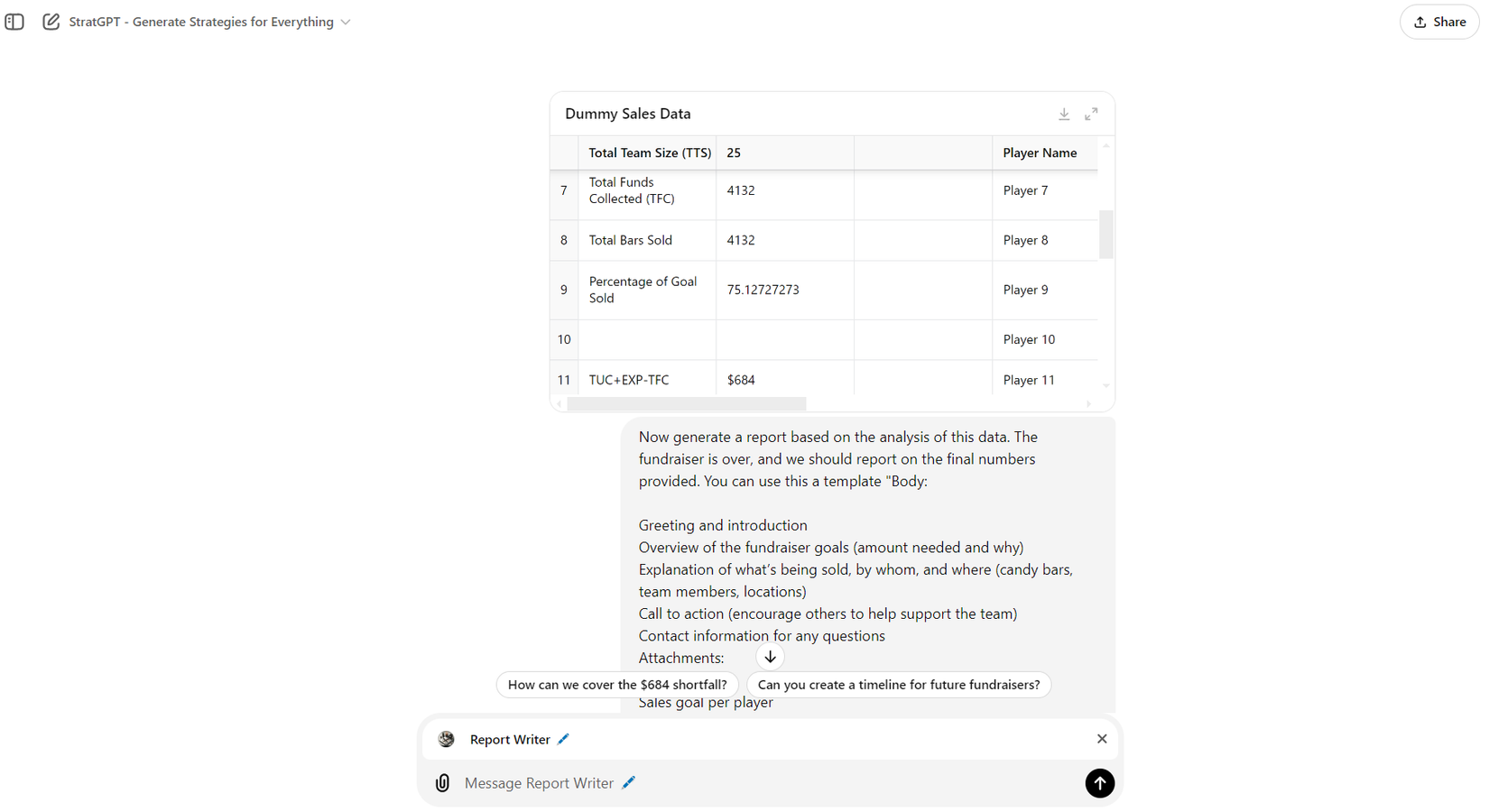Send message with the arrow button
Image resolution: width=1489 pixels, height=812 pixels.
pyautogui.click(x=1099, y=783)
